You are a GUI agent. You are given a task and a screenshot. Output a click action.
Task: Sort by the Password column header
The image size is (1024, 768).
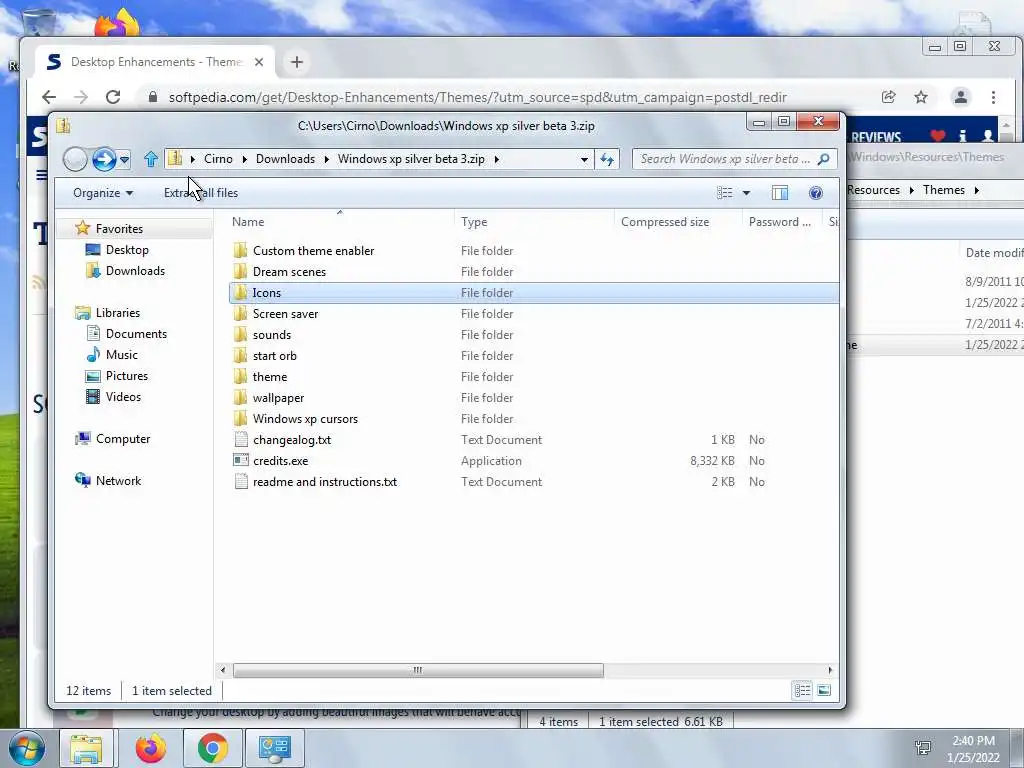tap(782, 221)
